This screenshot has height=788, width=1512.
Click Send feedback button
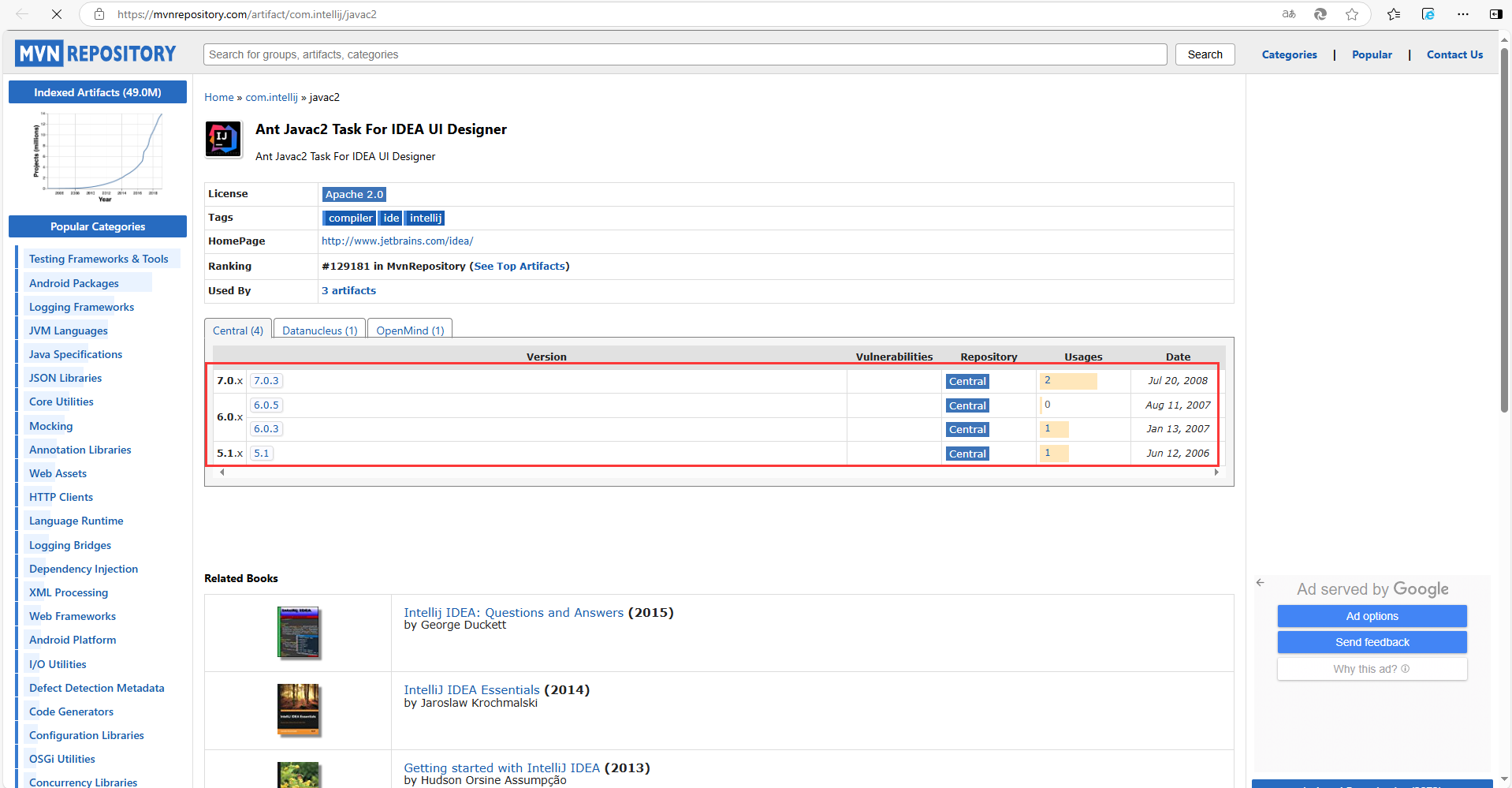tap(1372, 642)
